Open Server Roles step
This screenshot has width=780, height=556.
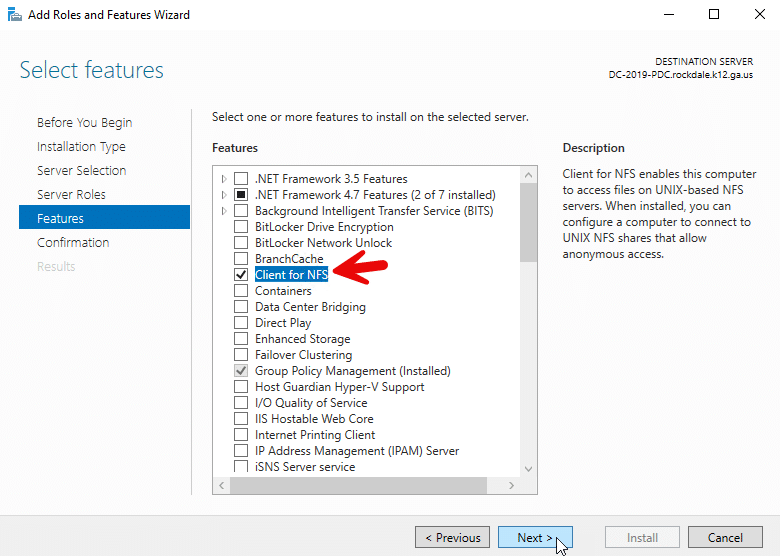[71, 194]
